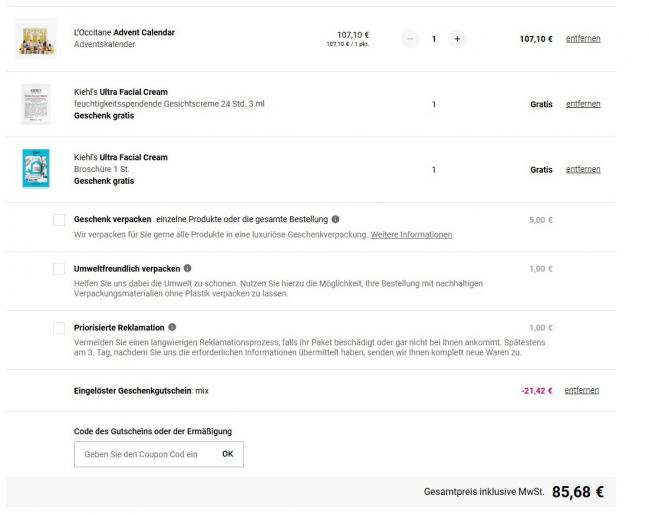Open the Kiehl's brochure thumbnail image
The image size is (649, 515).
pyautogui.click(x=36, y=168)
